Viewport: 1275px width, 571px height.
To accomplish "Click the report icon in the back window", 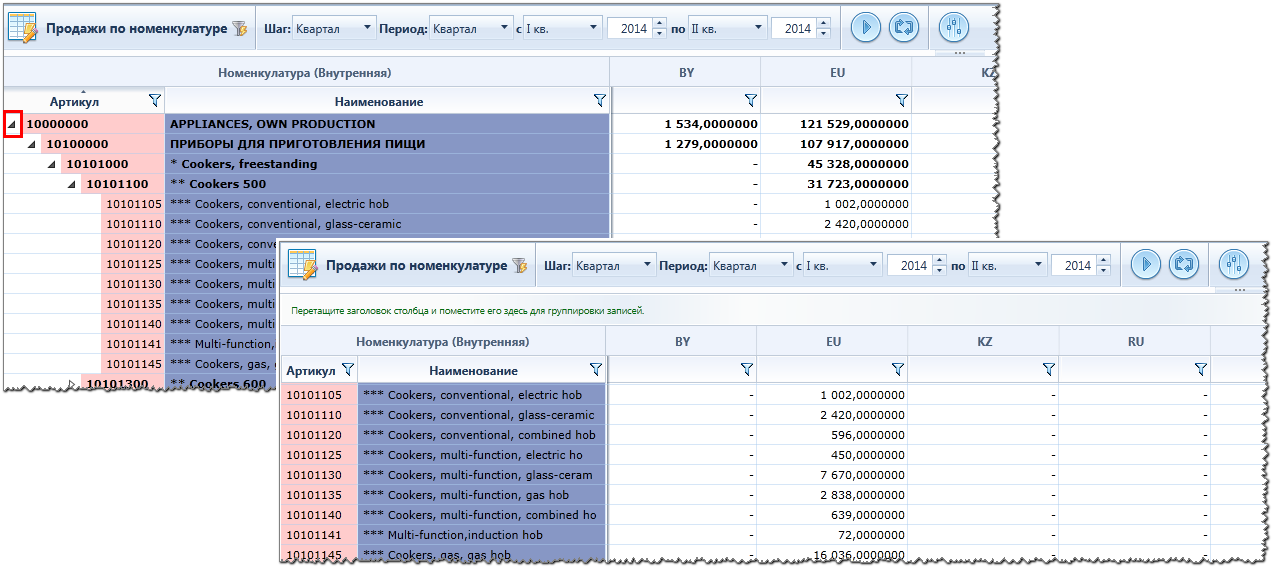I will pyautogui.click(x=22, y=28).
